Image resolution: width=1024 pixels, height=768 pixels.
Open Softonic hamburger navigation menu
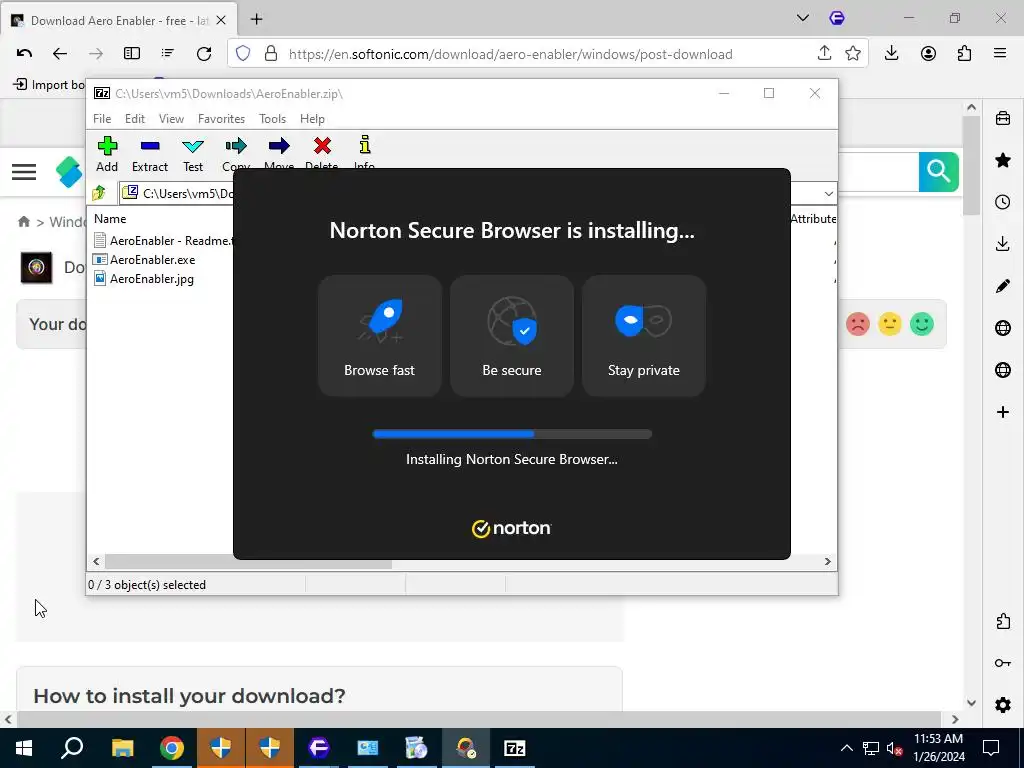(24, 172)
